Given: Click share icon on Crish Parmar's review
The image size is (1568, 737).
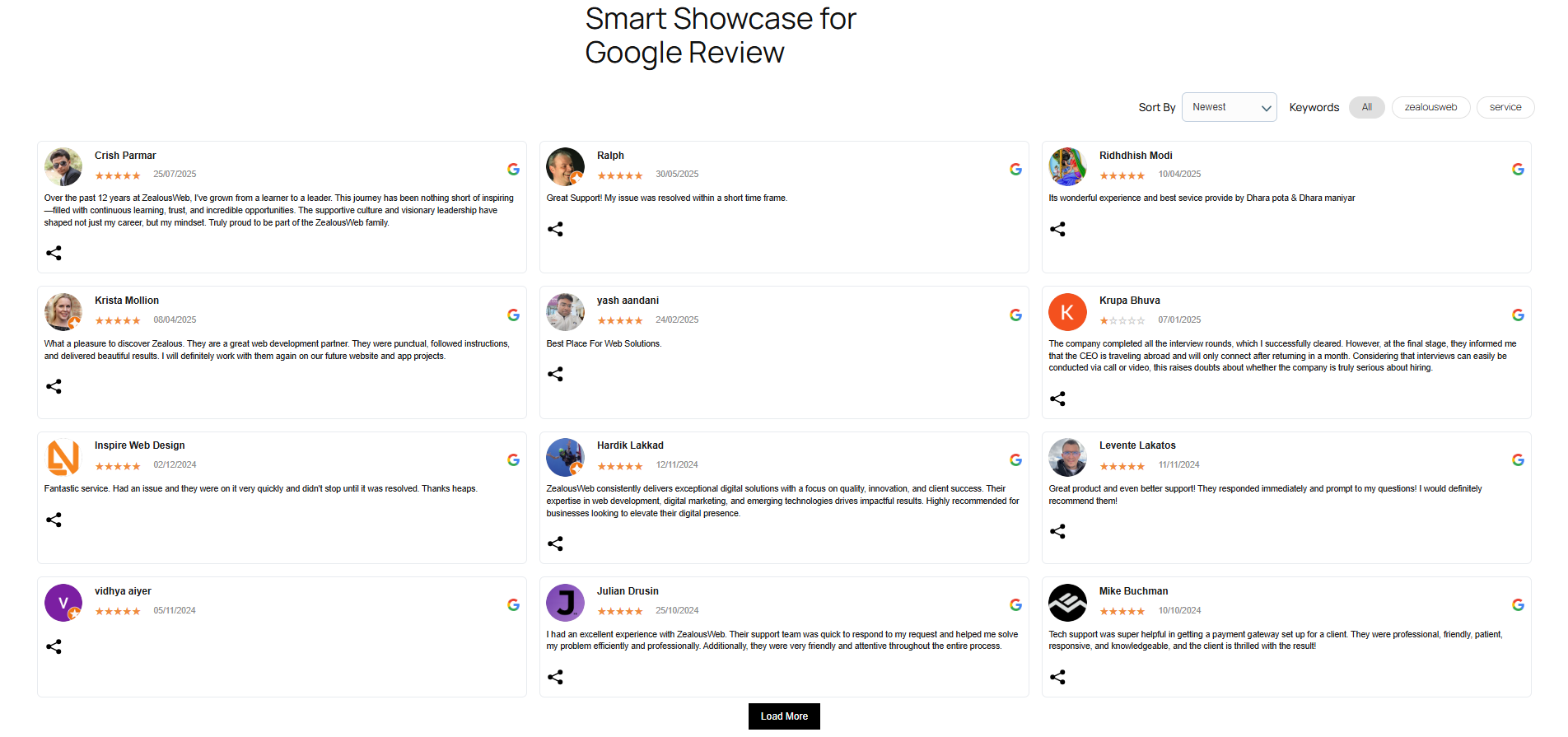Looking at the screenshot, I should point(54,253).
